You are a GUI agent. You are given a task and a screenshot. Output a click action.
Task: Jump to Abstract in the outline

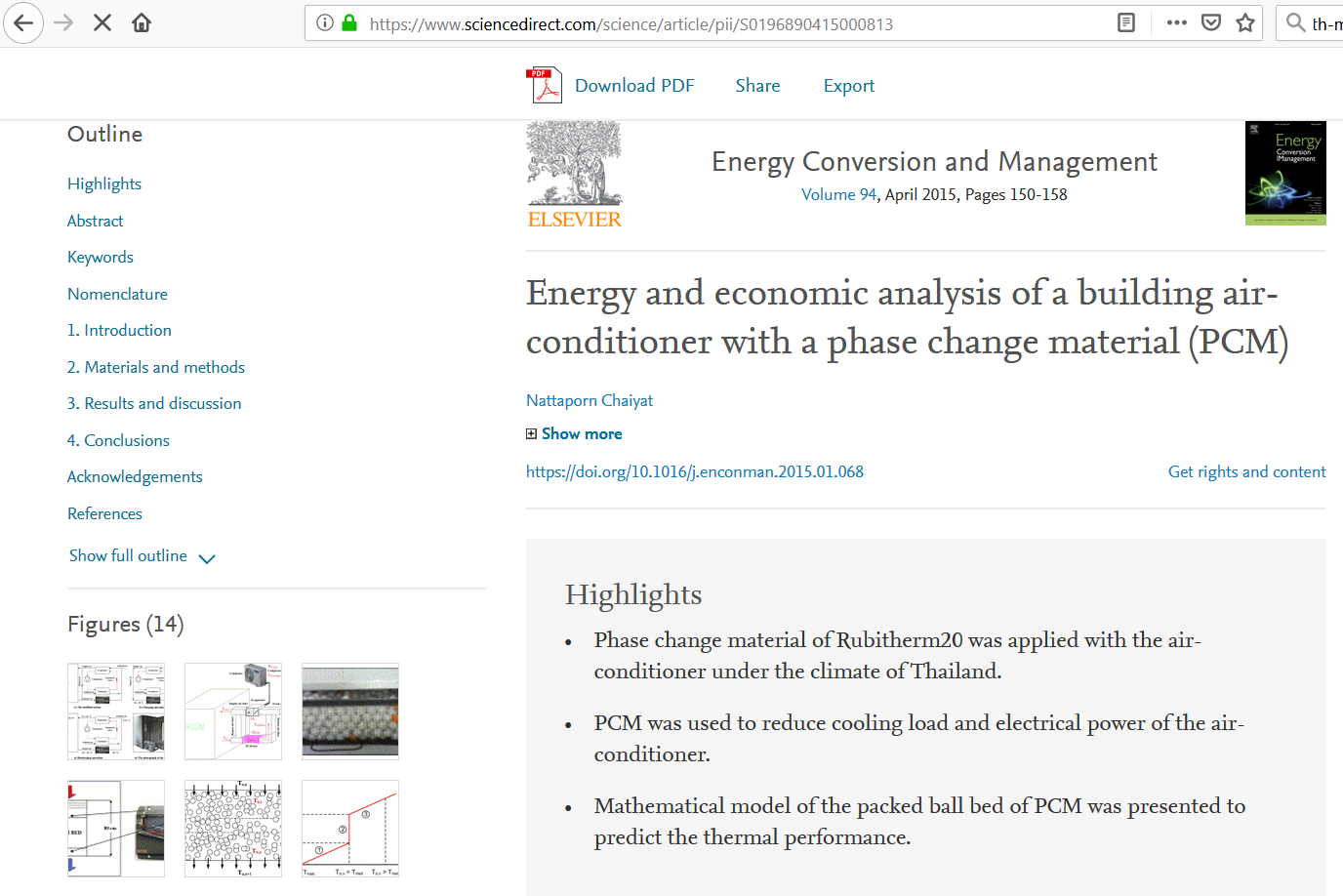click(x=96, y=221)
